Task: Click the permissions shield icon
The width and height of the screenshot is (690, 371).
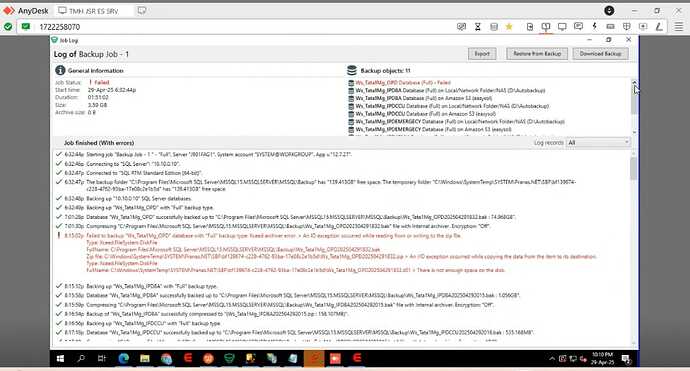Action: [627, 27]
